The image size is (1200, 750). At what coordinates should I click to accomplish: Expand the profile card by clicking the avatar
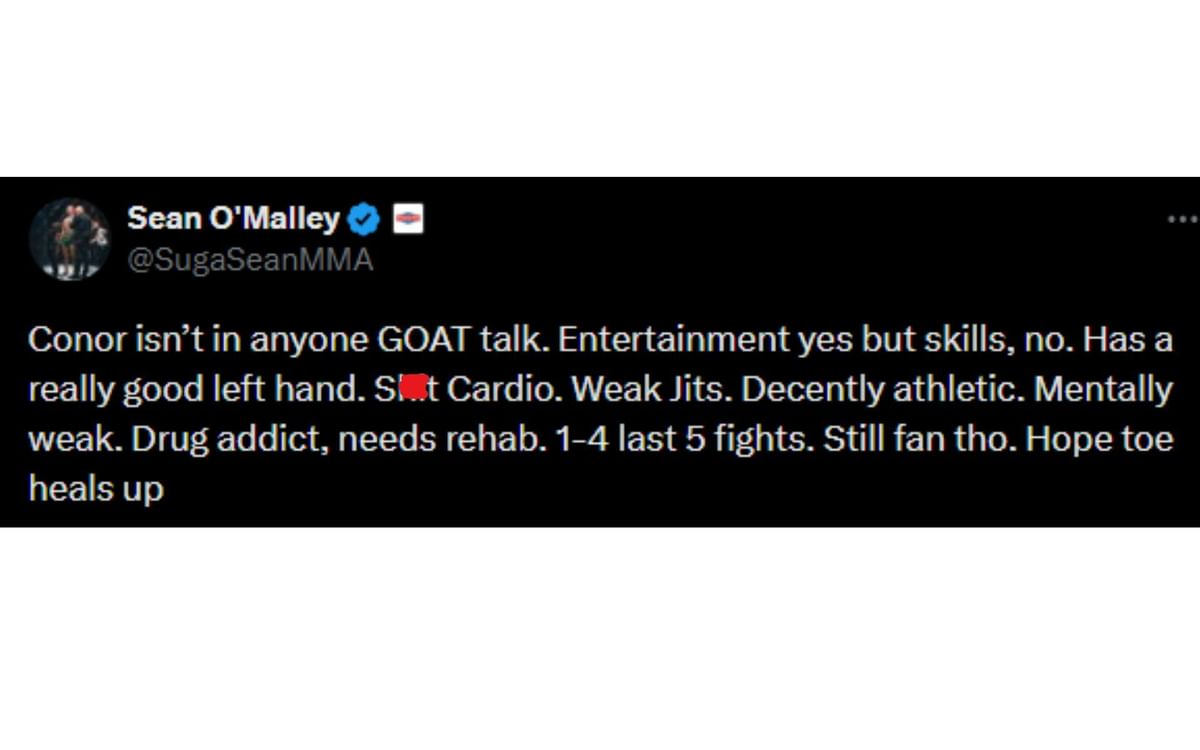point(70,239)
